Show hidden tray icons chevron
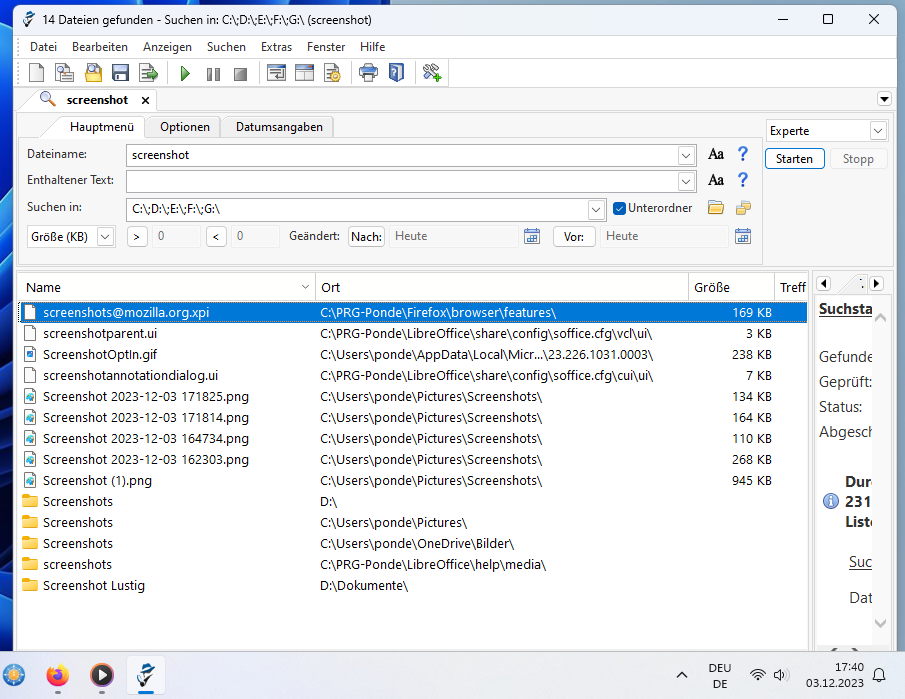The width and height of the screenshot is (905, 699). pos(682,675)
